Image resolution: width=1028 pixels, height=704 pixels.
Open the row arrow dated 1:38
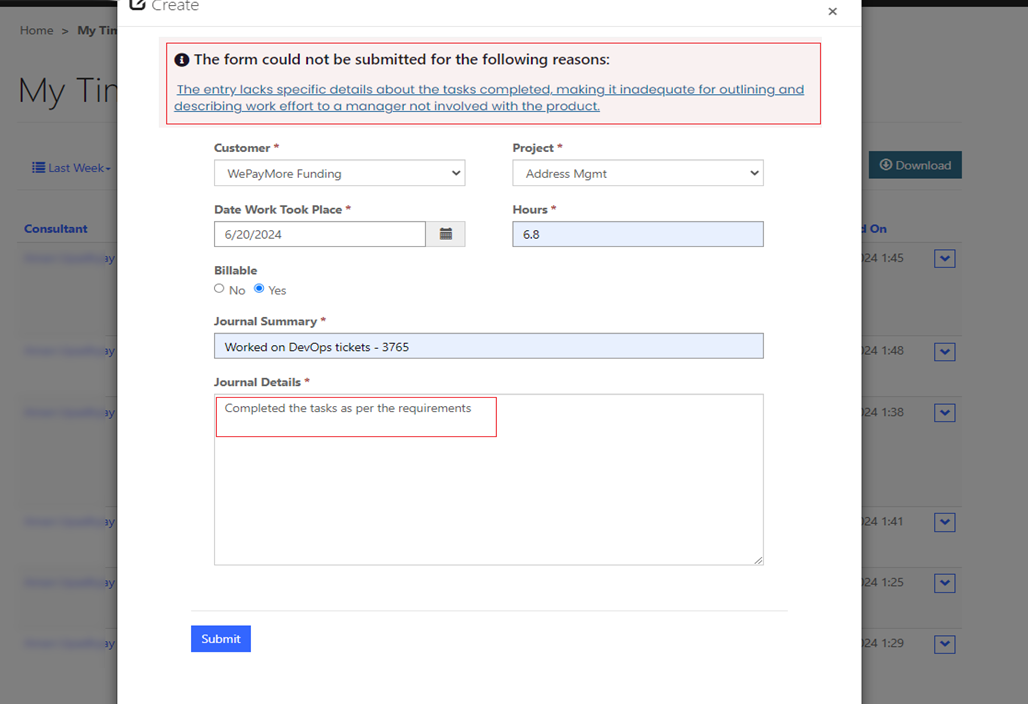(945, 413)
